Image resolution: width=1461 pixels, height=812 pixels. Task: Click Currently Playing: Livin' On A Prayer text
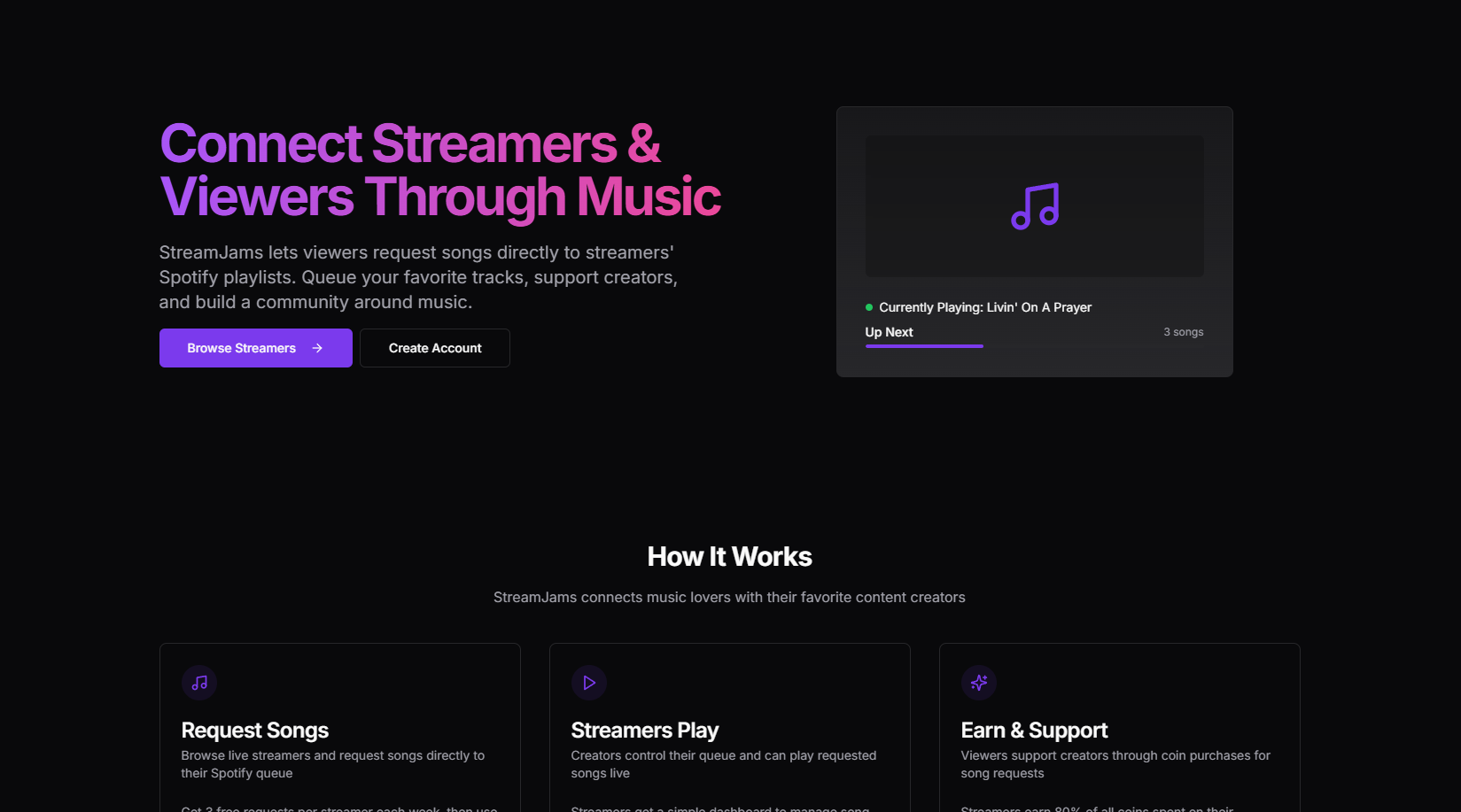point(984,307)
